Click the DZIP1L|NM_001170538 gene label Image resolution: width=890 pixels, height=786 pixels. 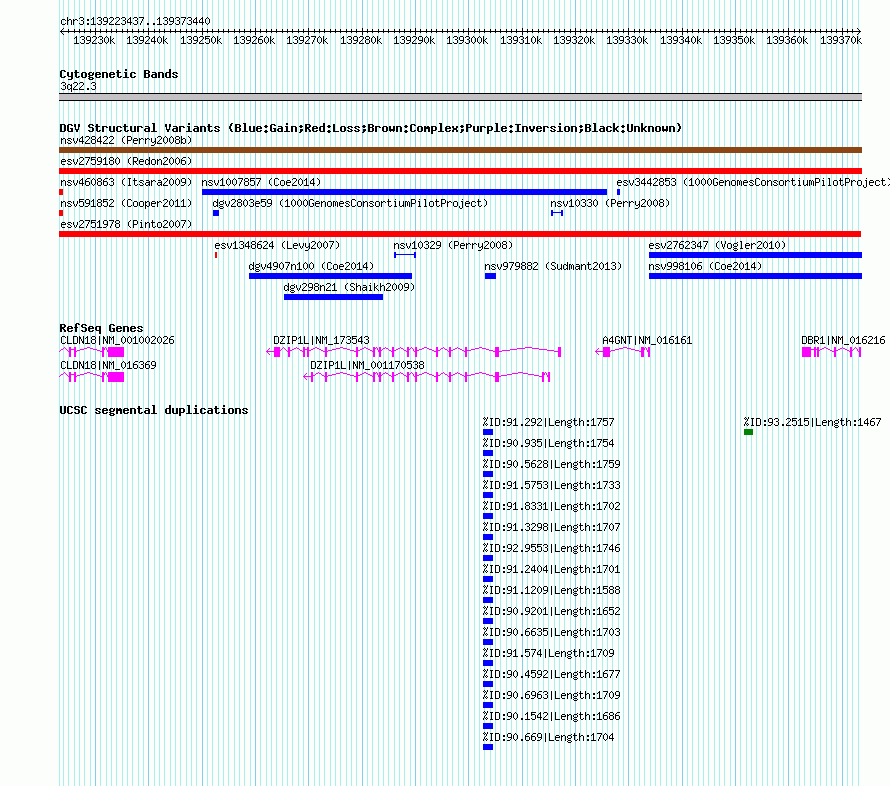pos(367,365)
